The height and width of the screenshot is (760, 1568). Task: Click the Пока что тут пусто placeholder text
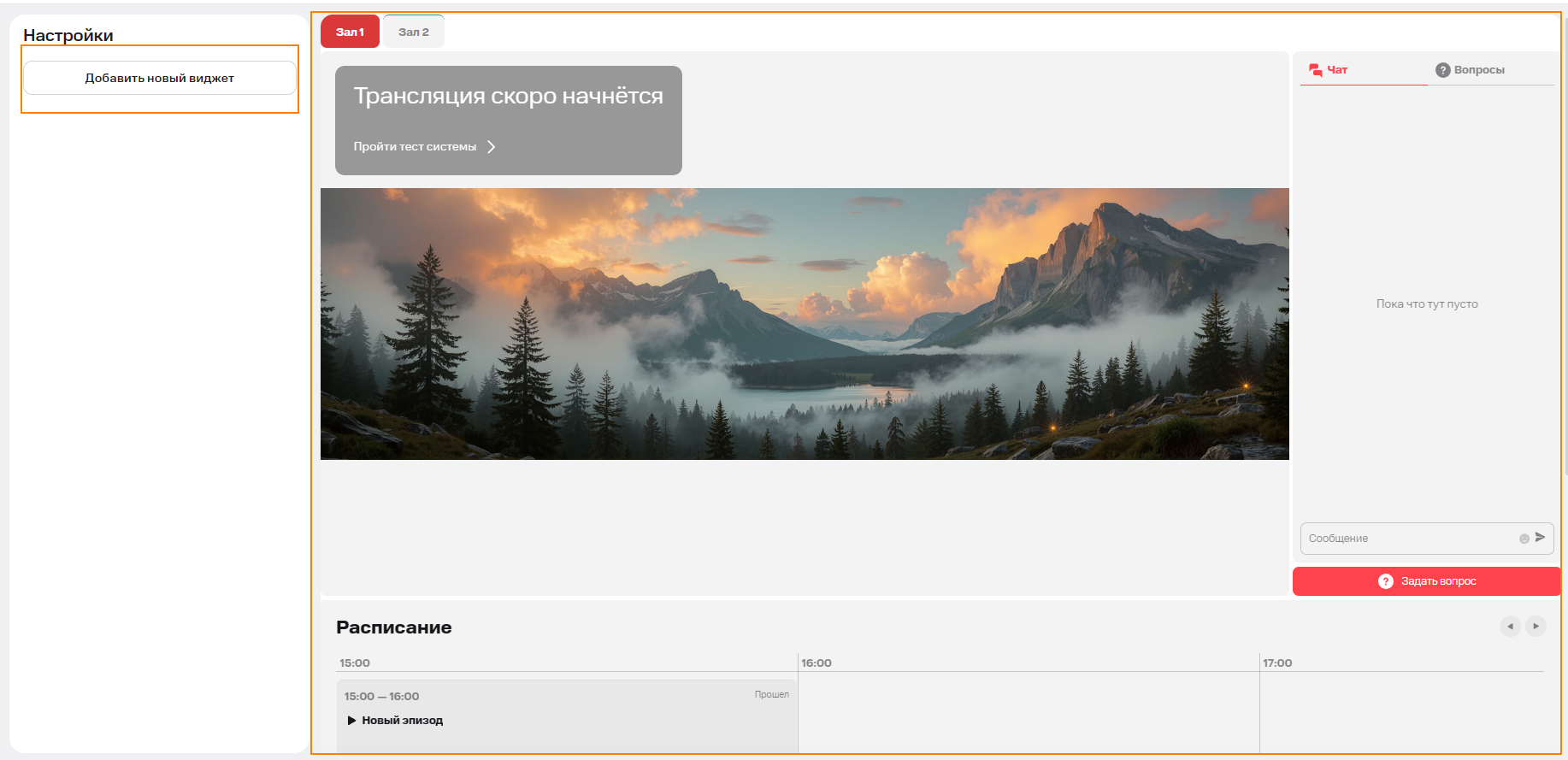coord(1427,303)
